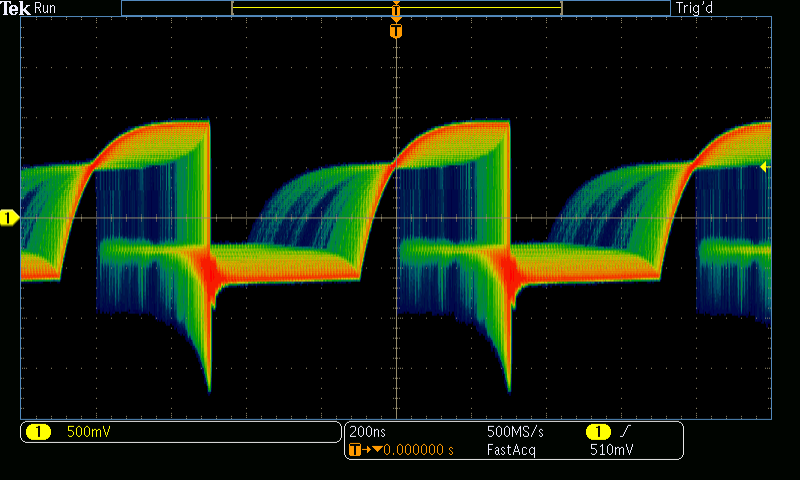
Task: Click channel 1 badge beside 500mV
Action: [x=38, y=432]
